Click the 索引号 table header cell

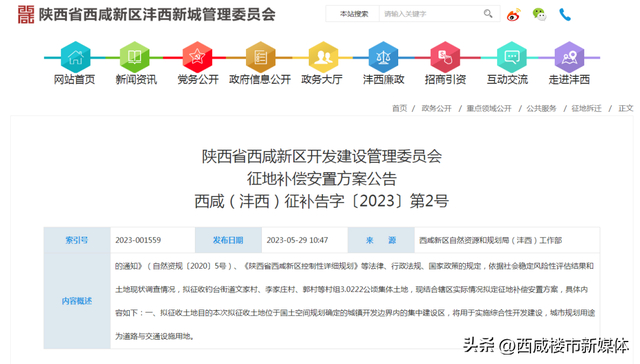[x=77, y=240]
